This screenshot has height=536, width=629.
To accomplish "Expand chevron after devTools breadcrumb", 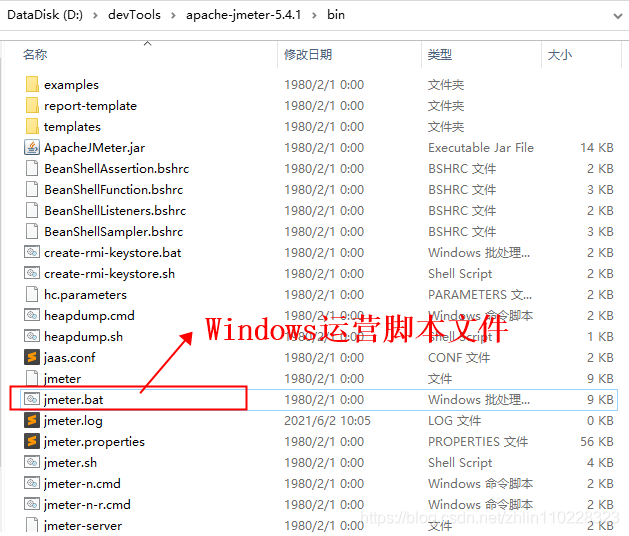I will (x=173, y=15).
